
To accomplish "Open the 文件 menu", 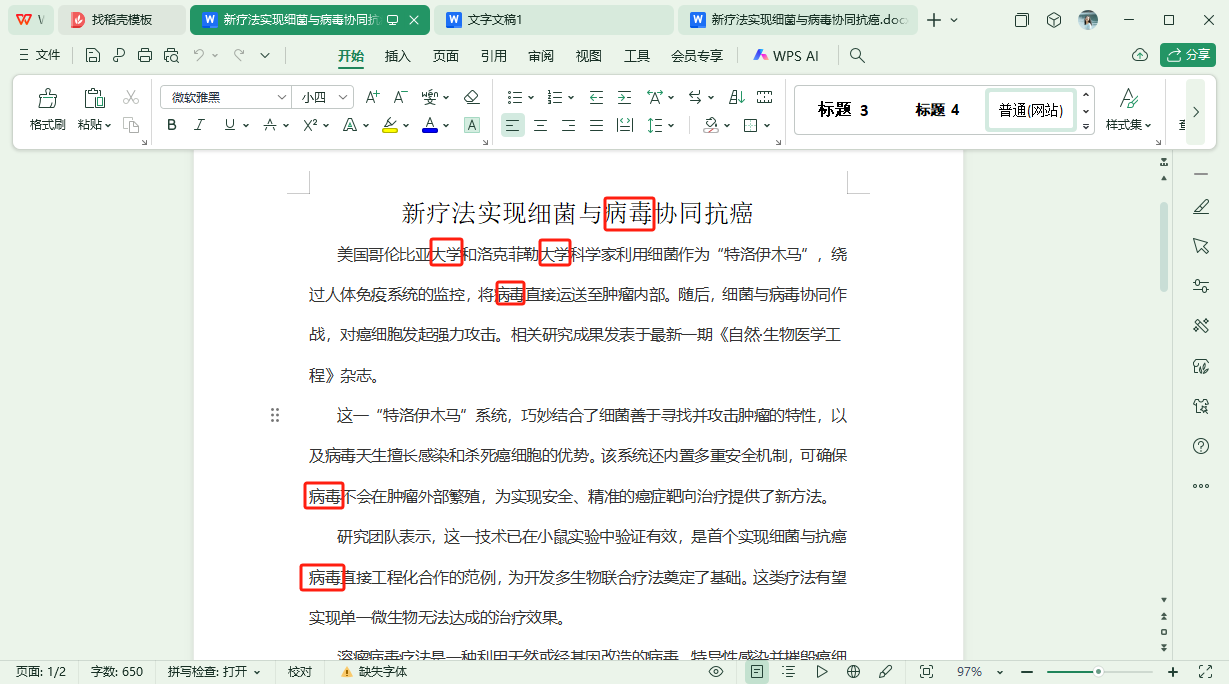I will point(47,56).
